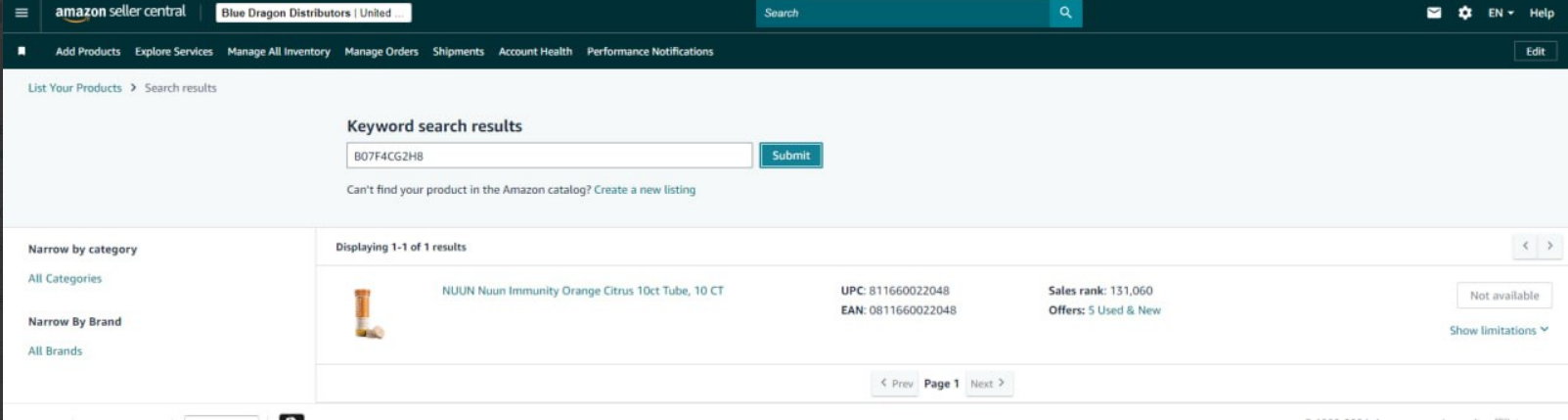The image size is (1568, 420).
Task: Open the EN language dropdown
Action: click(x=1501, y=13)
